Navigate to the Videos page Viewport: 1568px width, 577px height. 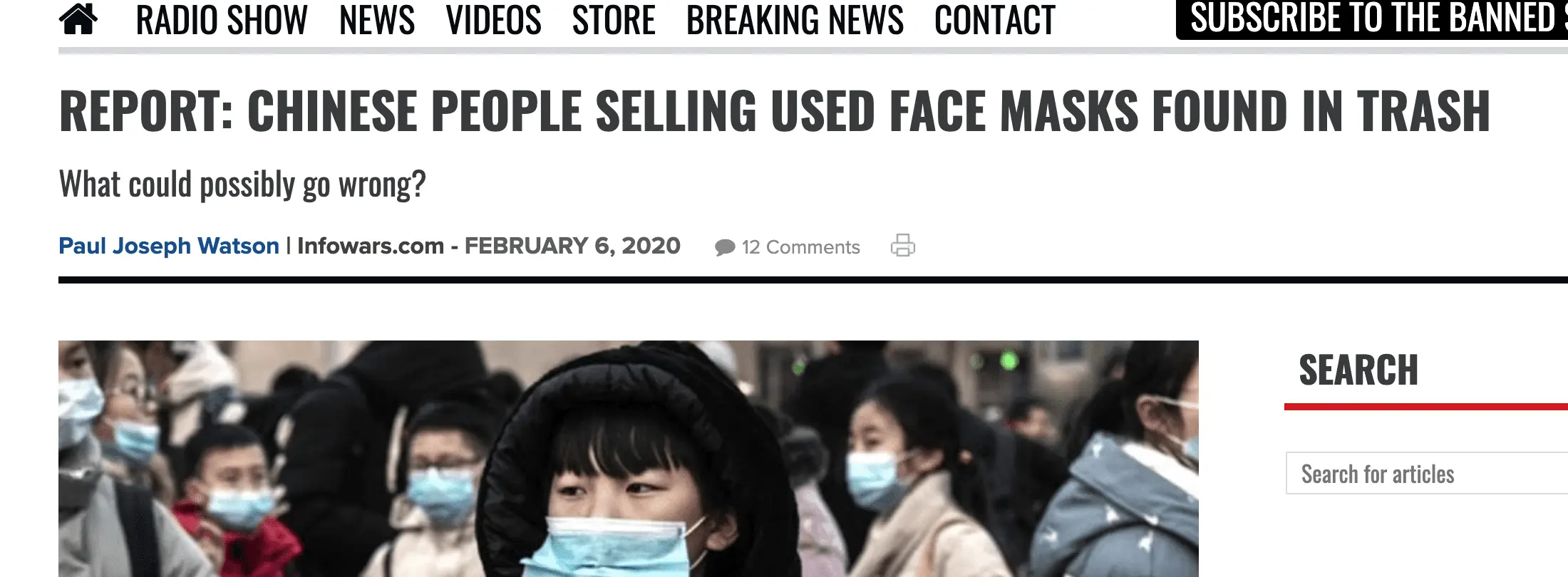[x=493, y=19]
